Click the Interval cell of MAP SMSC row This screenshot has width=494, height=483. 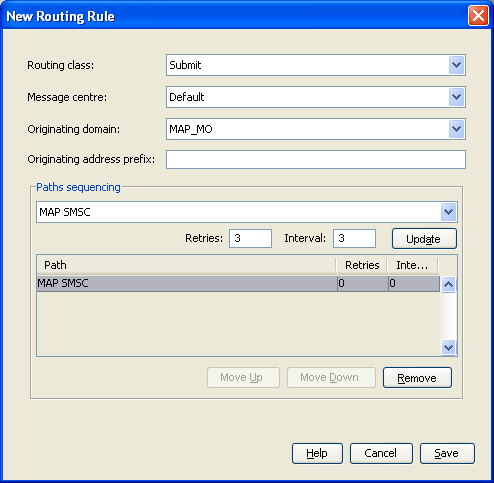414,283
